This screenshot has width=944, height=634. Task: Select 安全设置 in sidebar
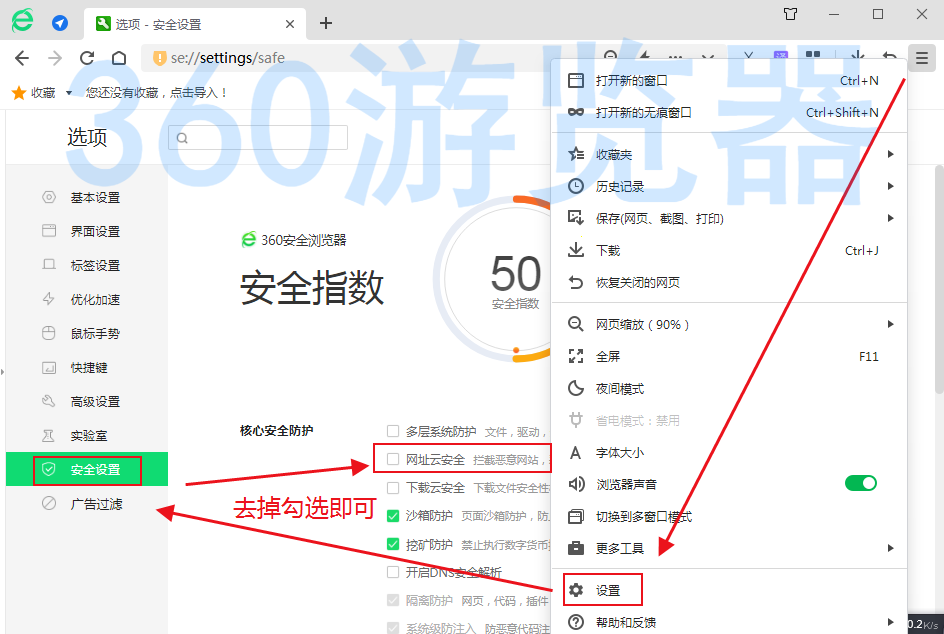(x=87, y=470)
